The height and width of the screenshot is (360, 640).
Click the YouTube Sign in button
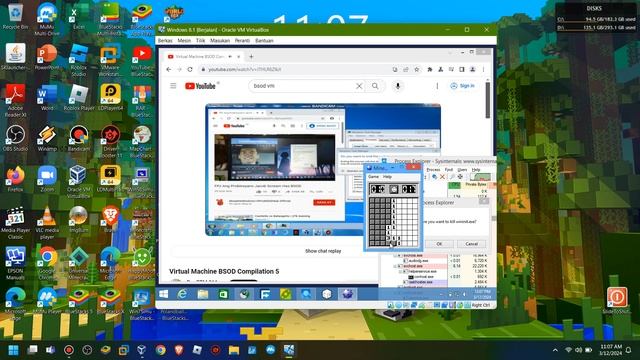point(462,86)
